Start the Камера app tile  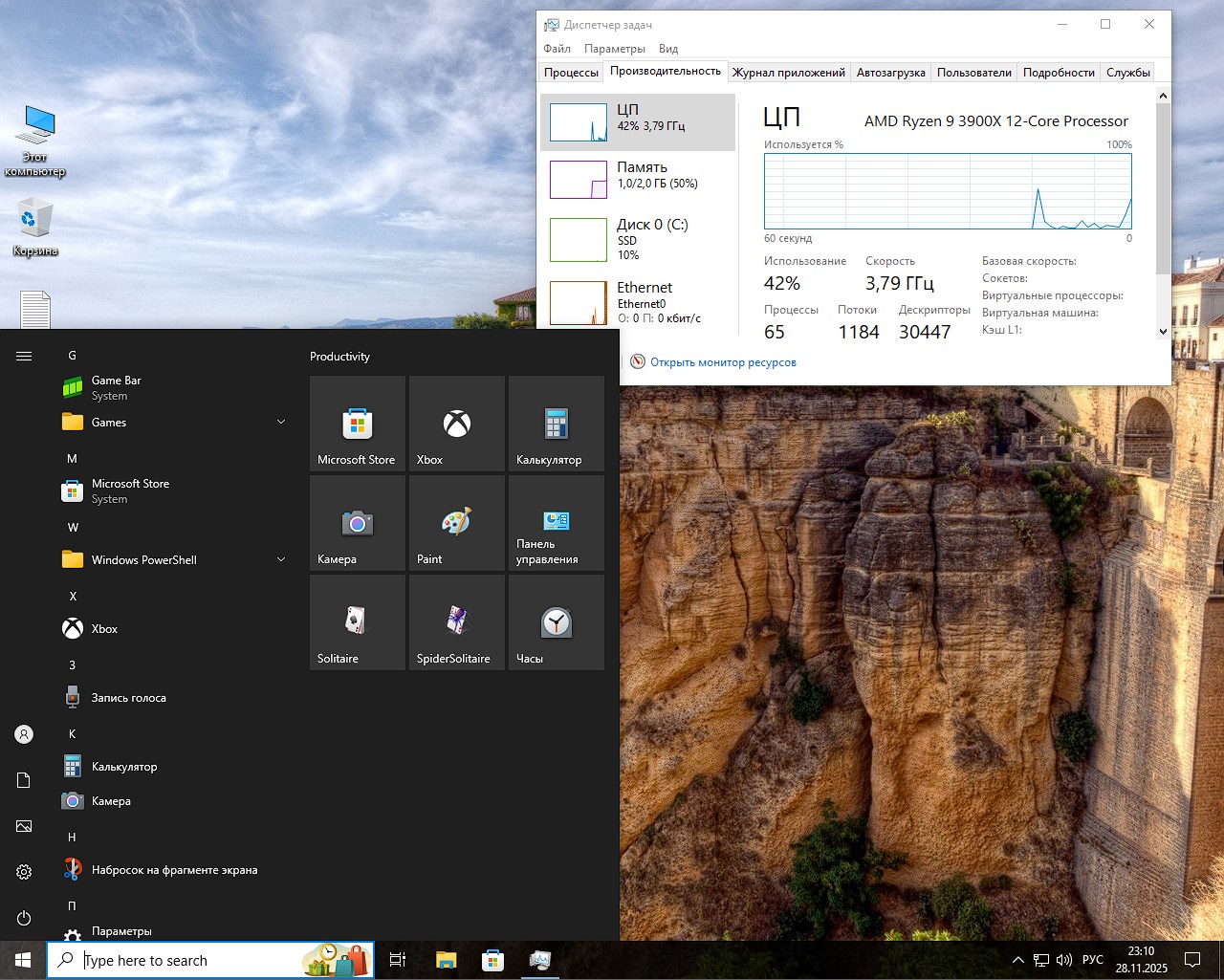(357, 522)
